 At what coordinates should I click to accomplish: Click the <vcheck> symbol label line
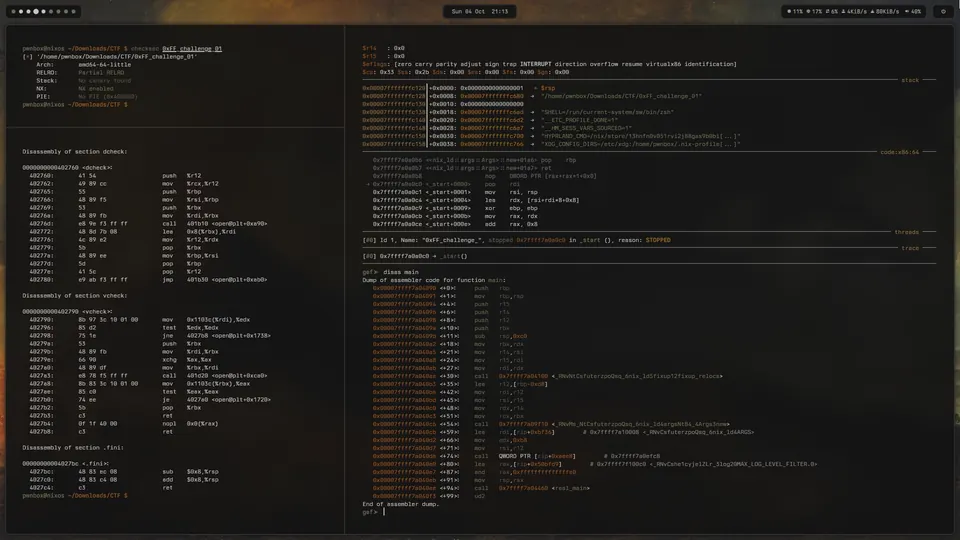[67, 311]
